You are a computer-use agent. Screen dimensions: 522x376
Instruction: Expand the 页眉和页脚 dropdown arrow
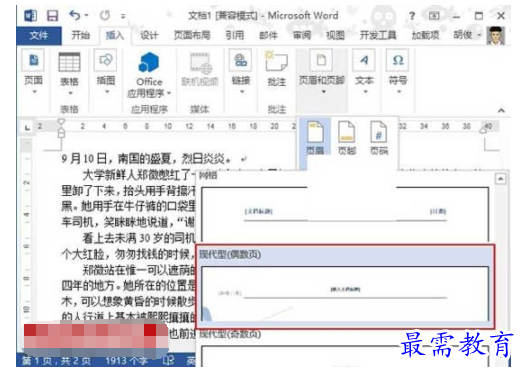[x=323, y=92]
